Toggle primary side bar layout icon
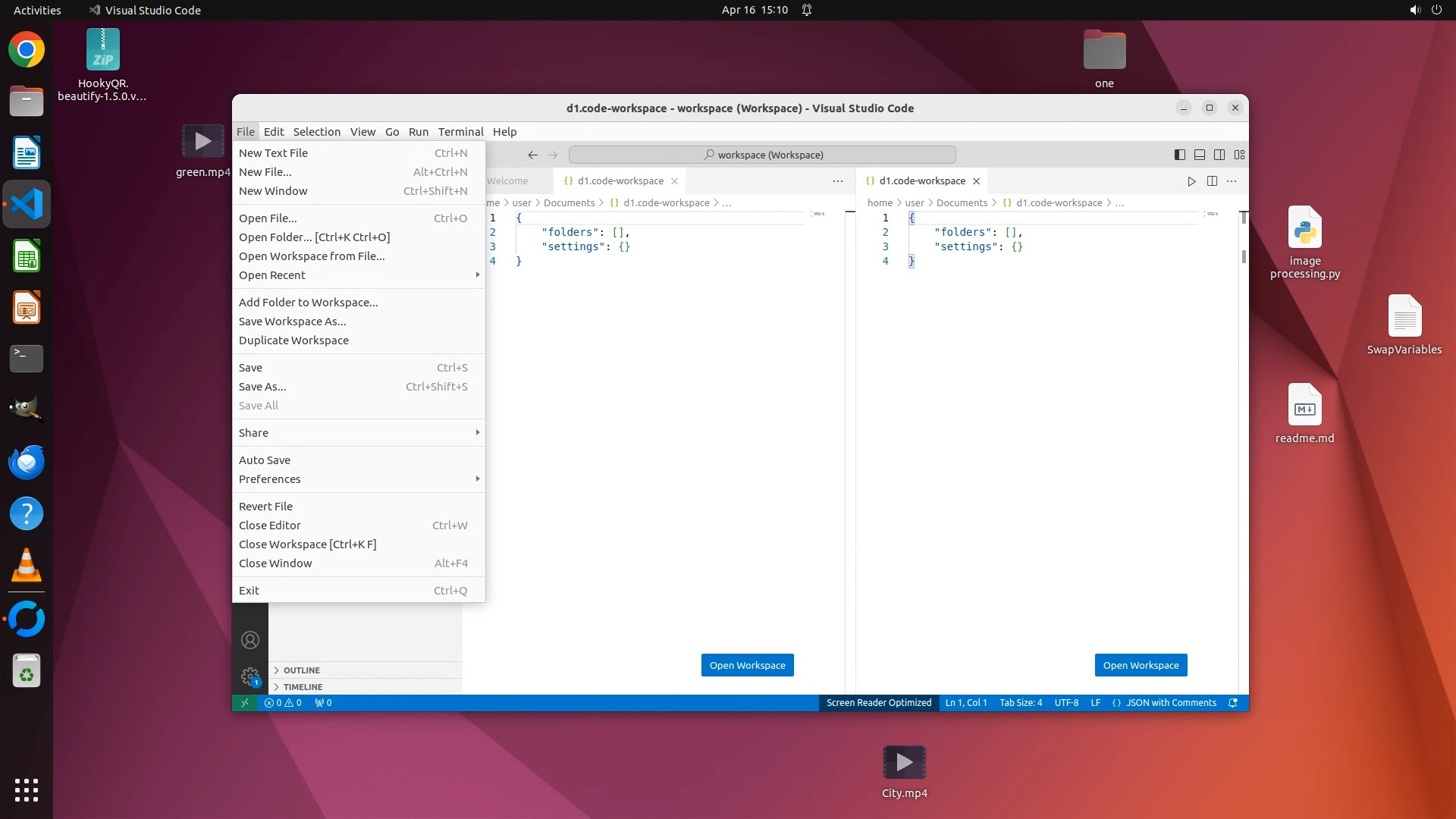 click(x=1179, y=155)
